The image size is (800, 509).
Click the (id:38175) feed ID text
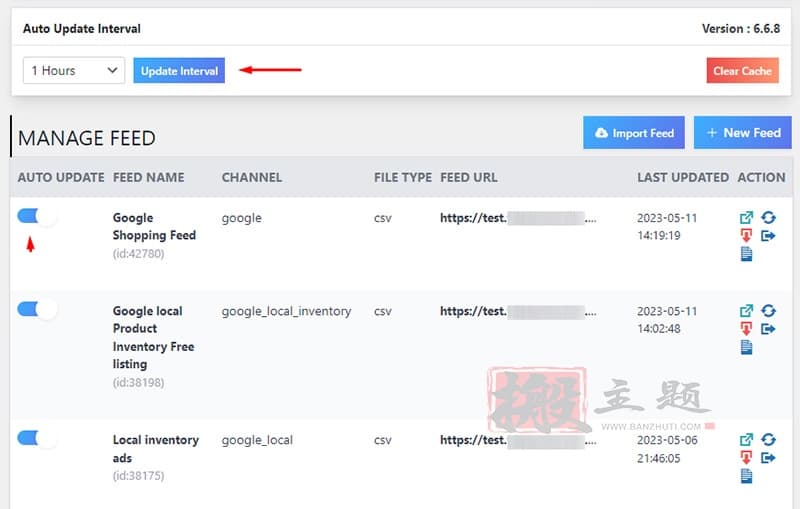point(138,476)
